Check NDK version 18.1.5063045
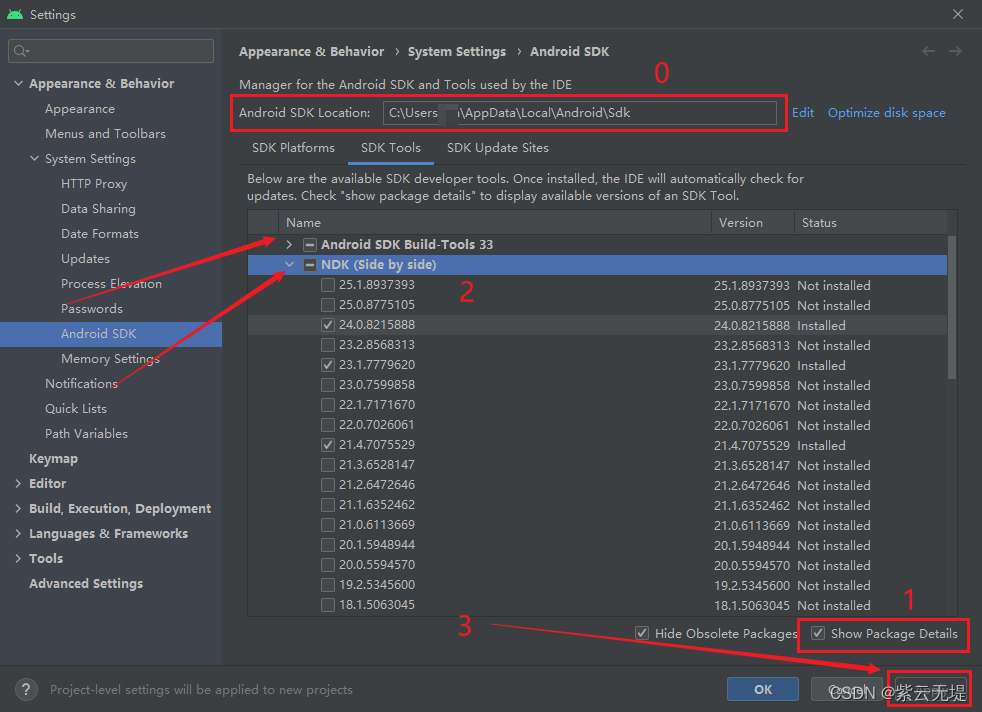The width and height of the screenshot is (982, 712). [328, 605]
